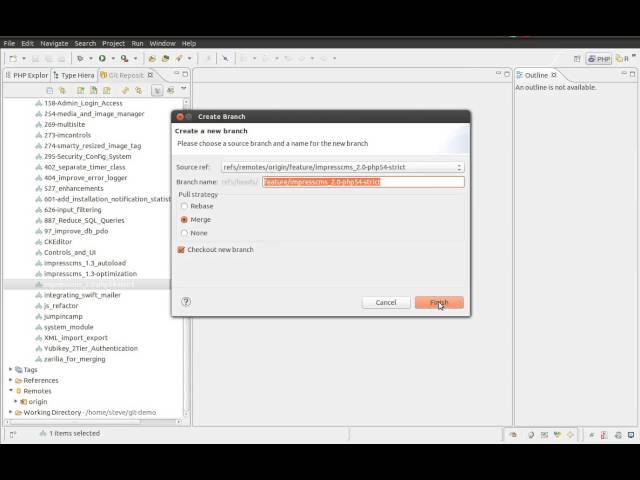The height and width of the screenshot is (480, 640).
Task: Switch to the Type Hierarchy tab
Action: pos(74,76)
